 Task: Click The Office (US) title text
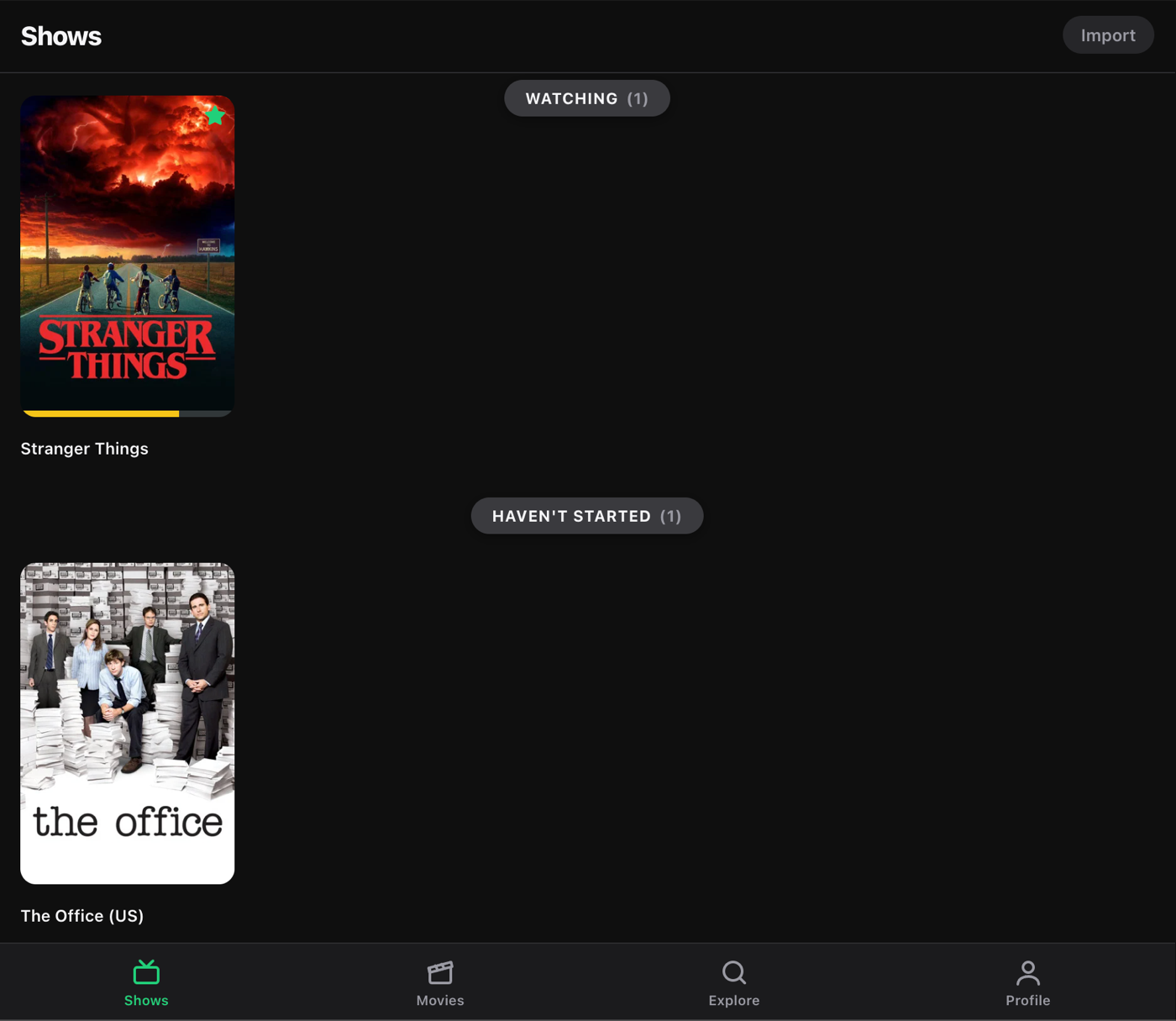point(82,916)
